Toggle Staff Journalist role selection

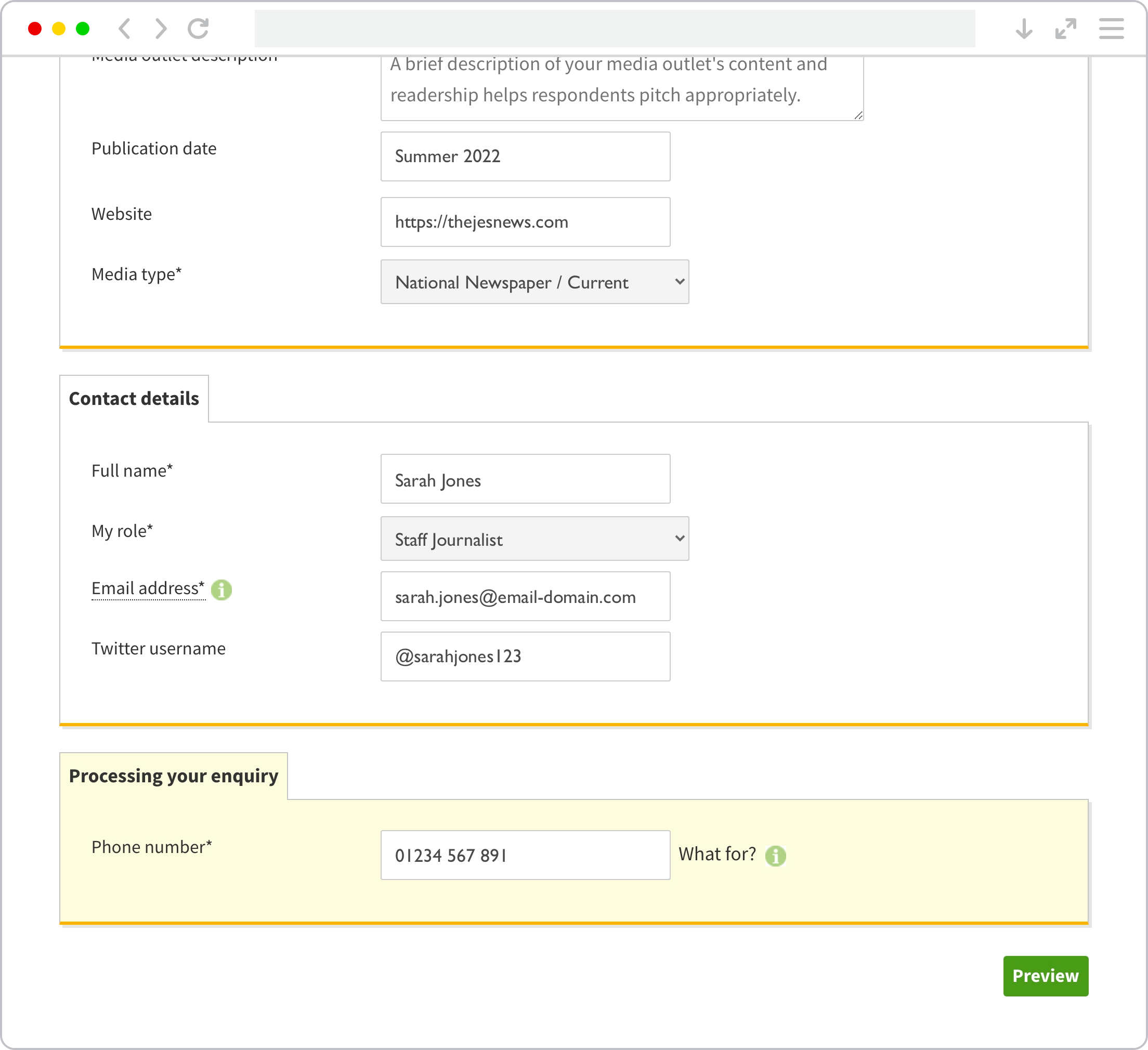[x=535, y=538]
